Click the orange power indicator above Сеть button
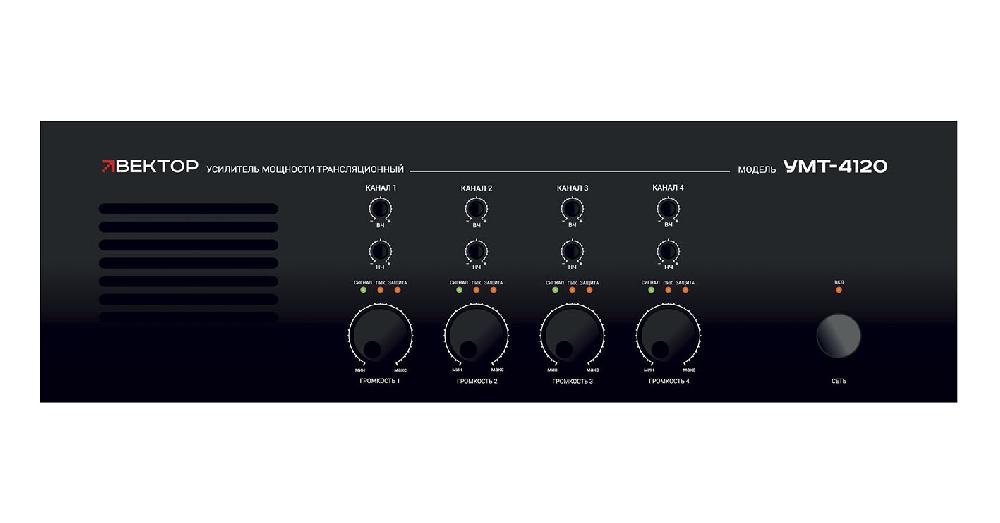The height and width of the screenshot is (523, 1000). 838,291
